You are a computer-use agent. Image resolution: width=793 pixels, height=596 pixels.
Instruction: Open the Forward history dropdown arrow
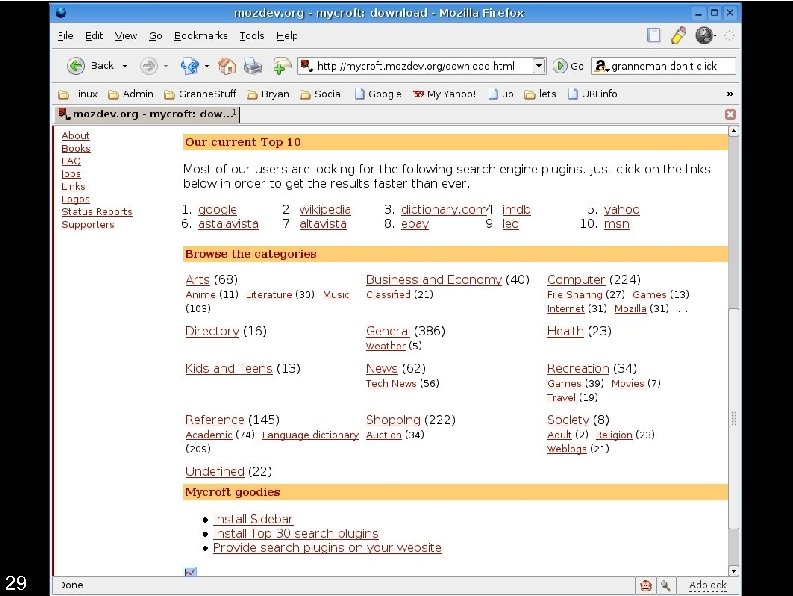click(165, 66)
